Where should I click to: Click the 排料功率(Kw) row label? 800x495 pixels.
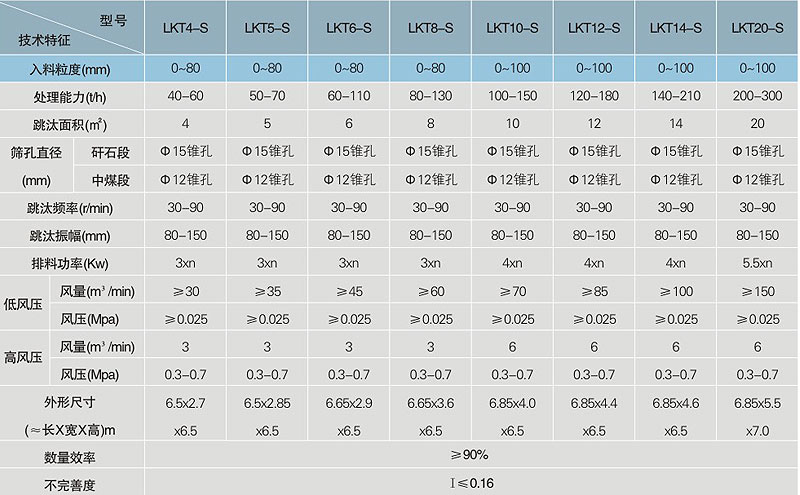coord(70,264)
